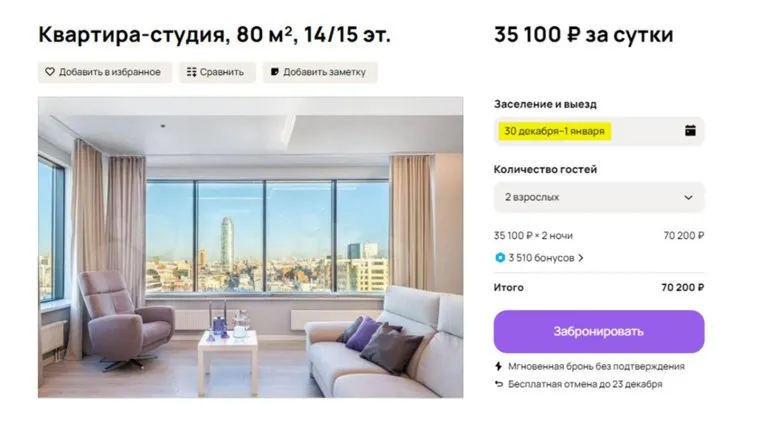Click the 'Добавить заметку' button text

[x=324, y=72]
